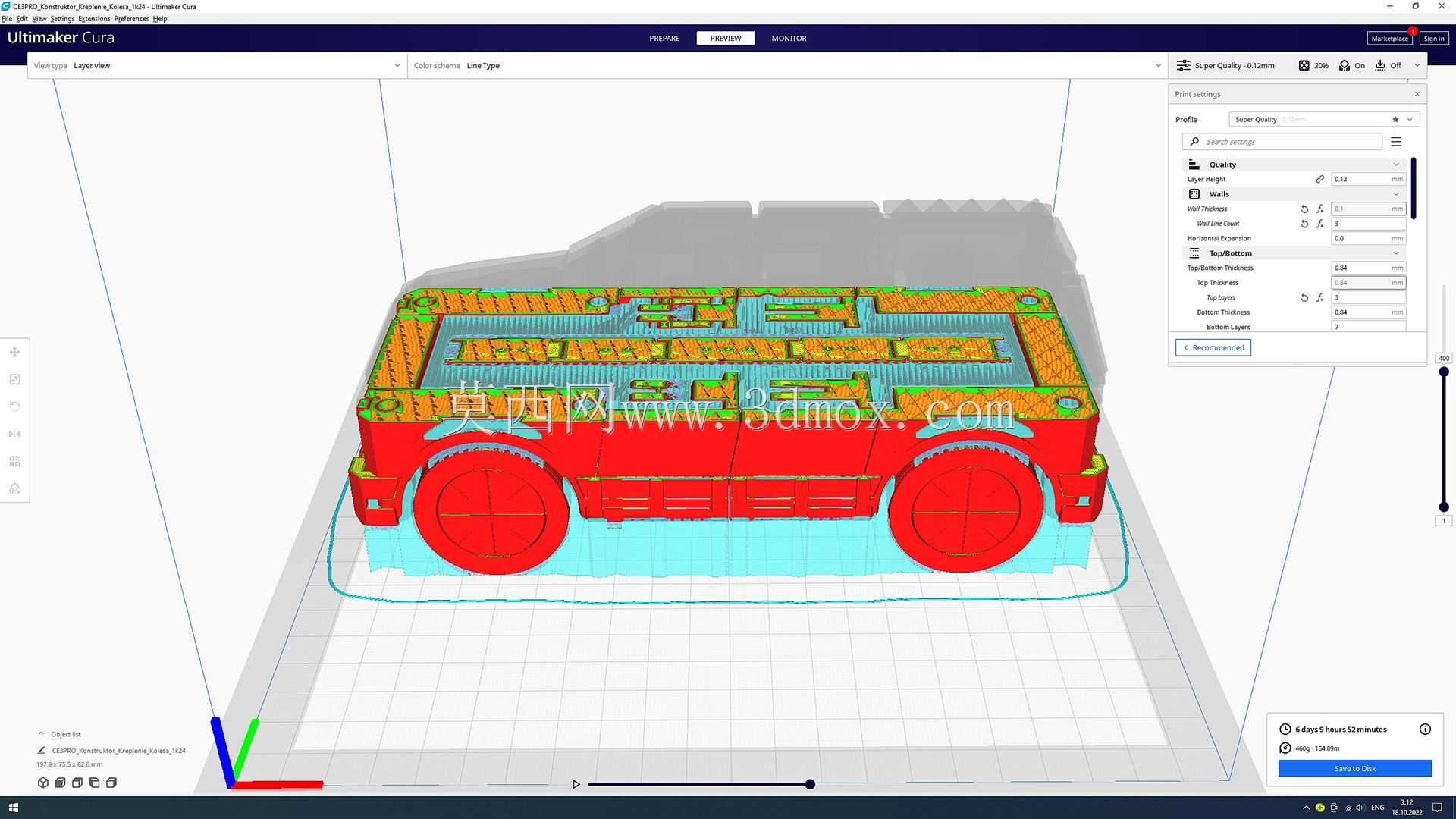Select the Scale tool in left toolbar

[14, 379]
